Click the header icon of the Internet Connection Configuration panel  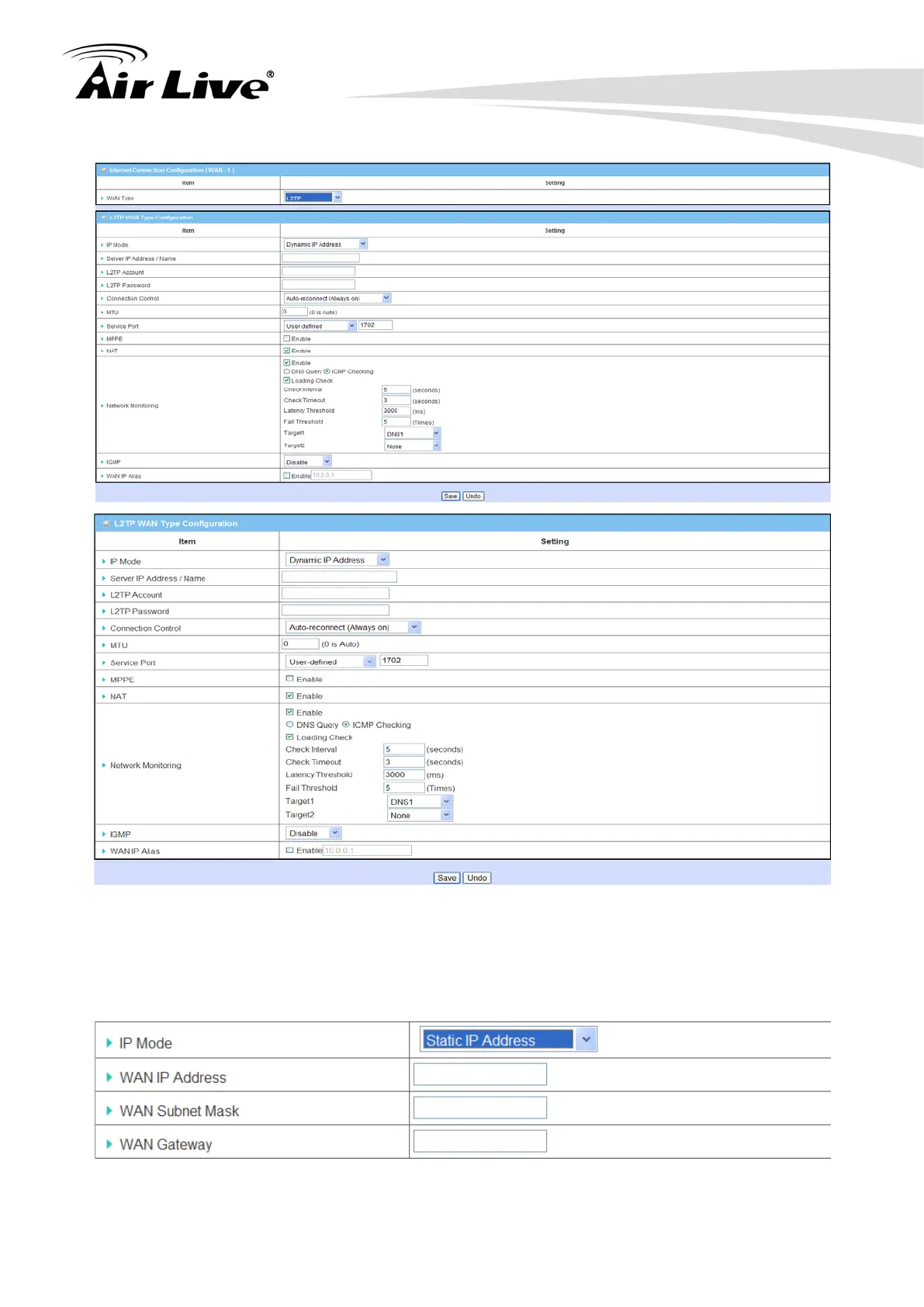(x=103, y=170)
